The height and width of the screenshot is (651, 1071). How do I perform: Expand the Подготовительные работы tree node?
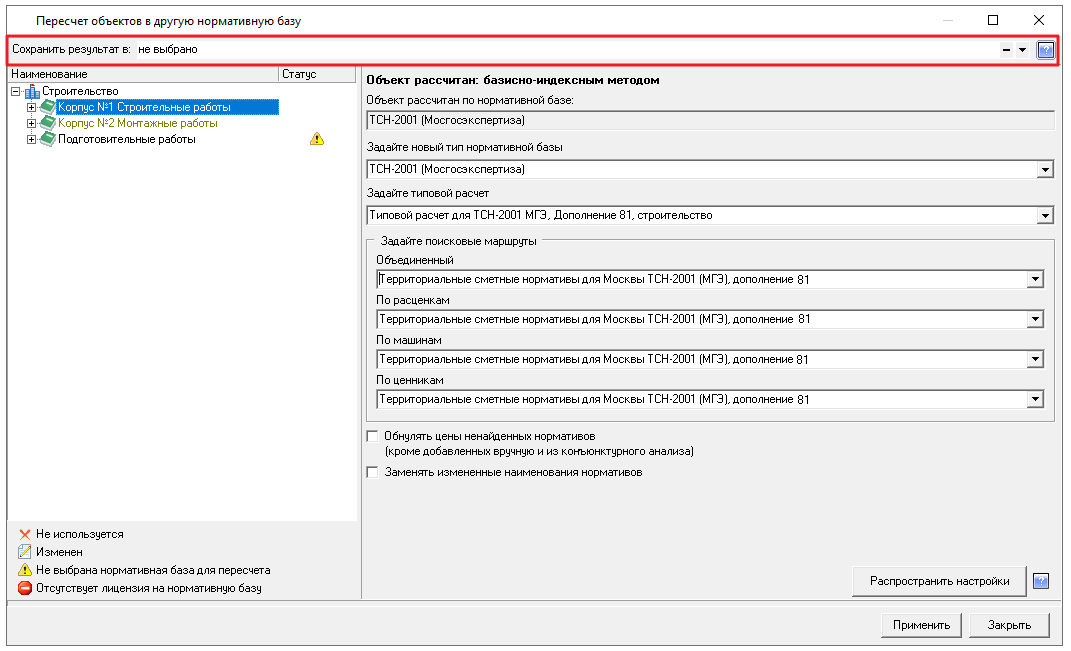pos(31,139)
